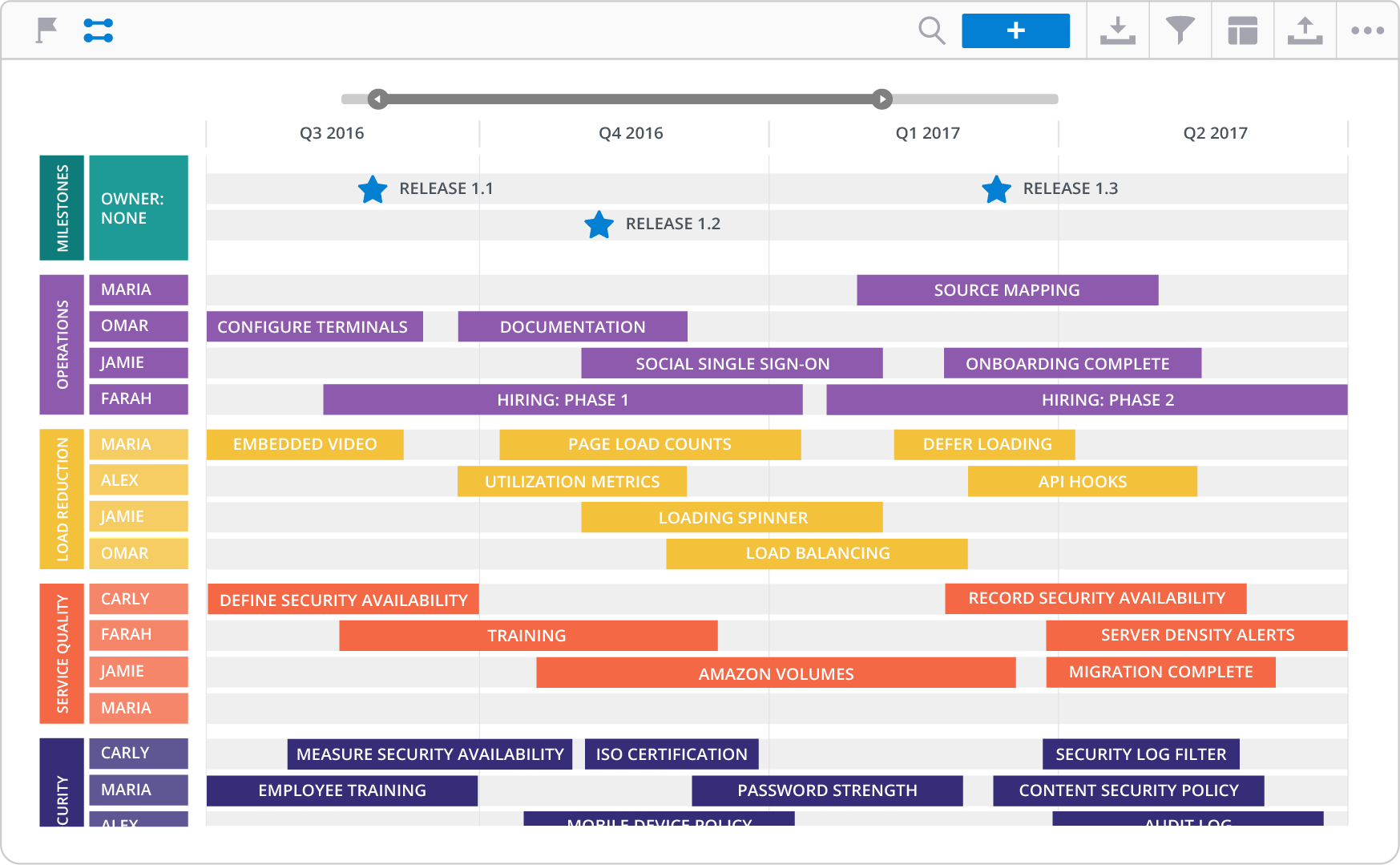
Task: Click the Q2 2017 column header
Action: coord(1215,133)
